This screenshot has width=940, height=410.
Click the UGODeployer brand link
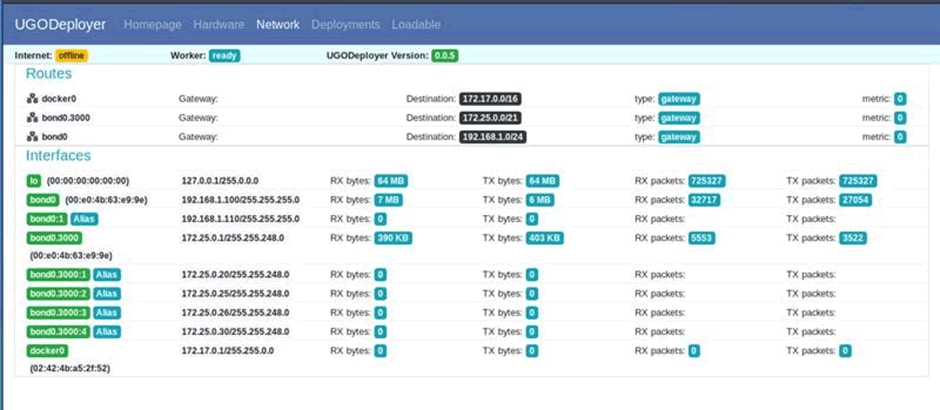[x=60, y=25]
